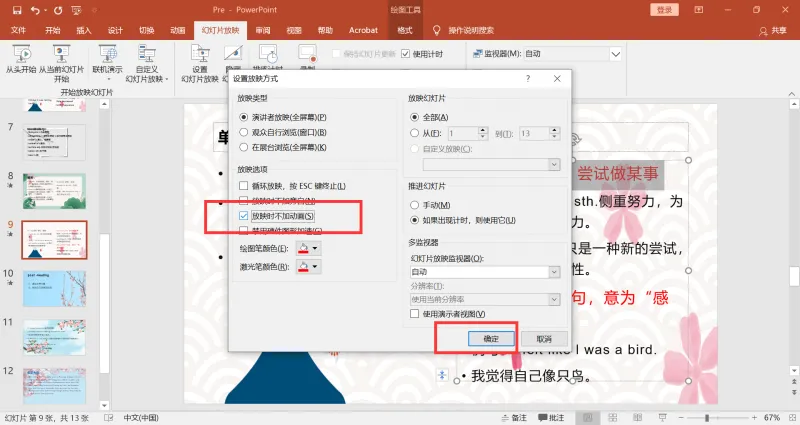Expand 幻灯片放映监视器 dropdown in dialog
The width and height of the screenshot is (800, 425).
pyautogui.click(x=554, y=272)
